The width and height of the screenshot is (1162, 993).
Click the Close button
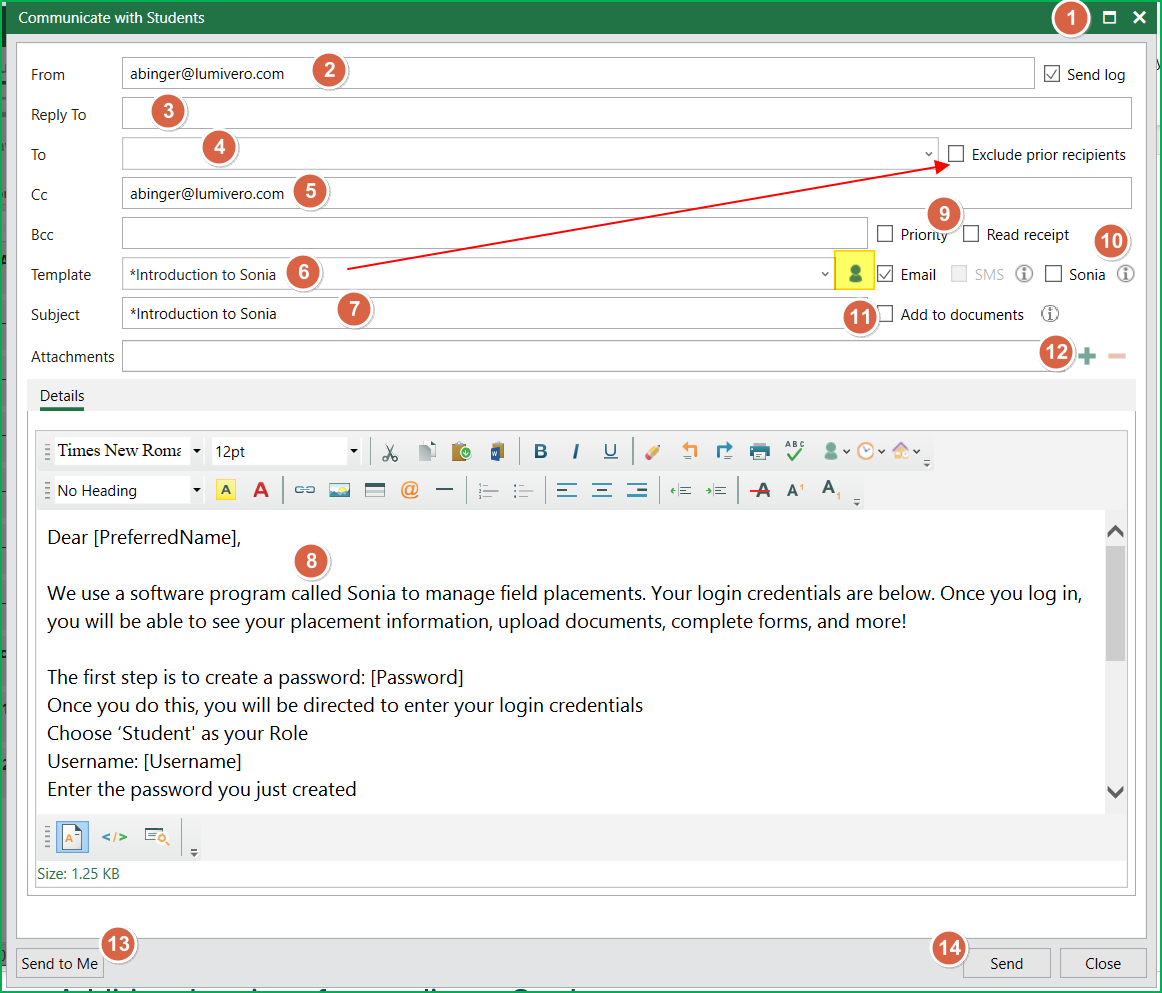coord(1103,963)
